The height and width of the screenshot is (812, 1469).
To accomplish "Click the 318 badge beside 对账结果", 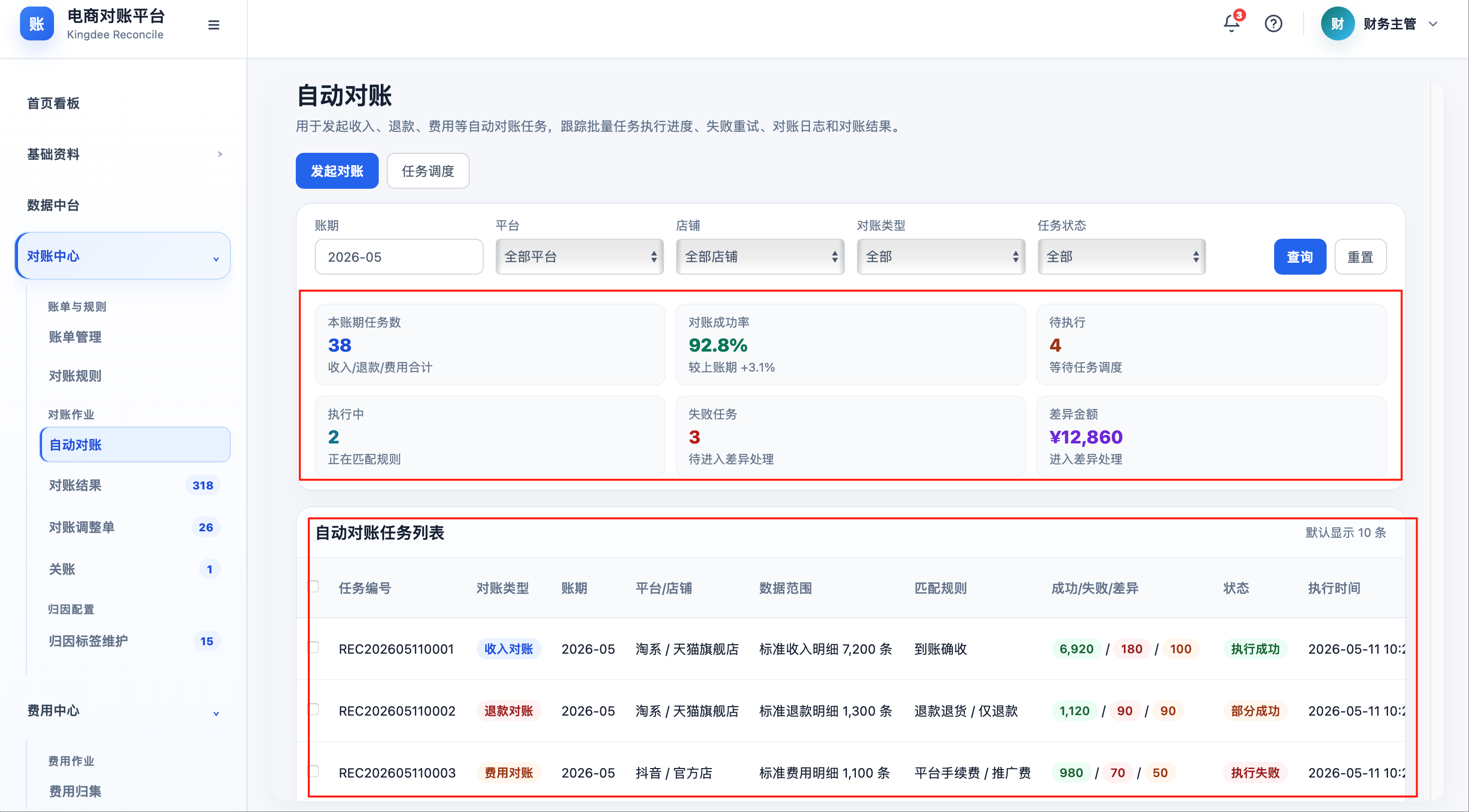I will pos(202,485).
